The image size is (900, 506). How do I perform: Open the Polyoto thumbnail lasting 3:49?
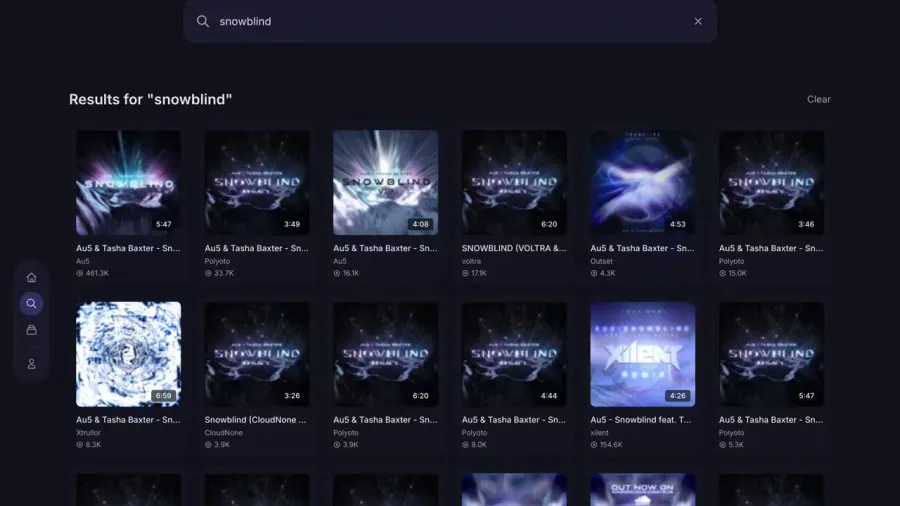pyautogui.click(x=257, y=182)
